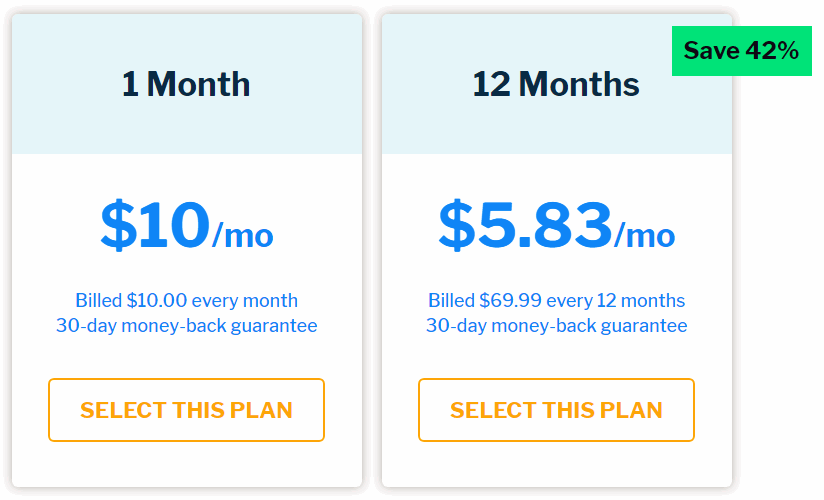This screenshot has height=500, width=824.
Task: Select the 1 Month plan button
Action: 187,410
